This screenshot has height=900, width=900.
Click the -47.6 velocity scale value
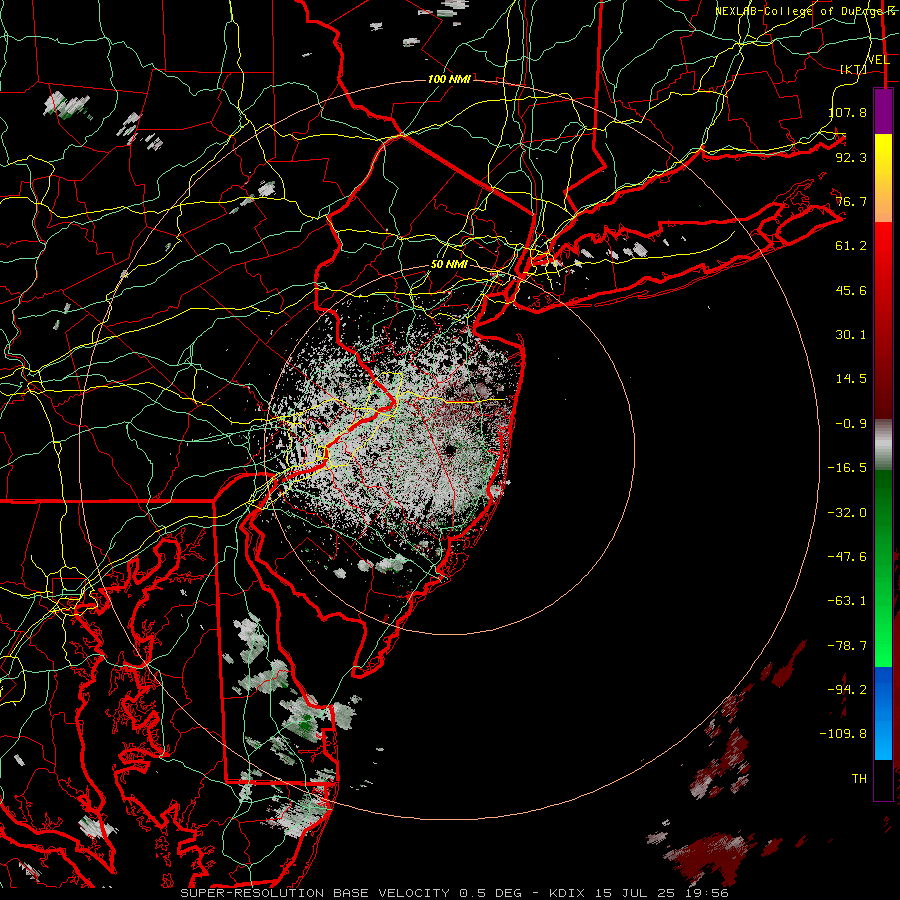tap(848, 557)
